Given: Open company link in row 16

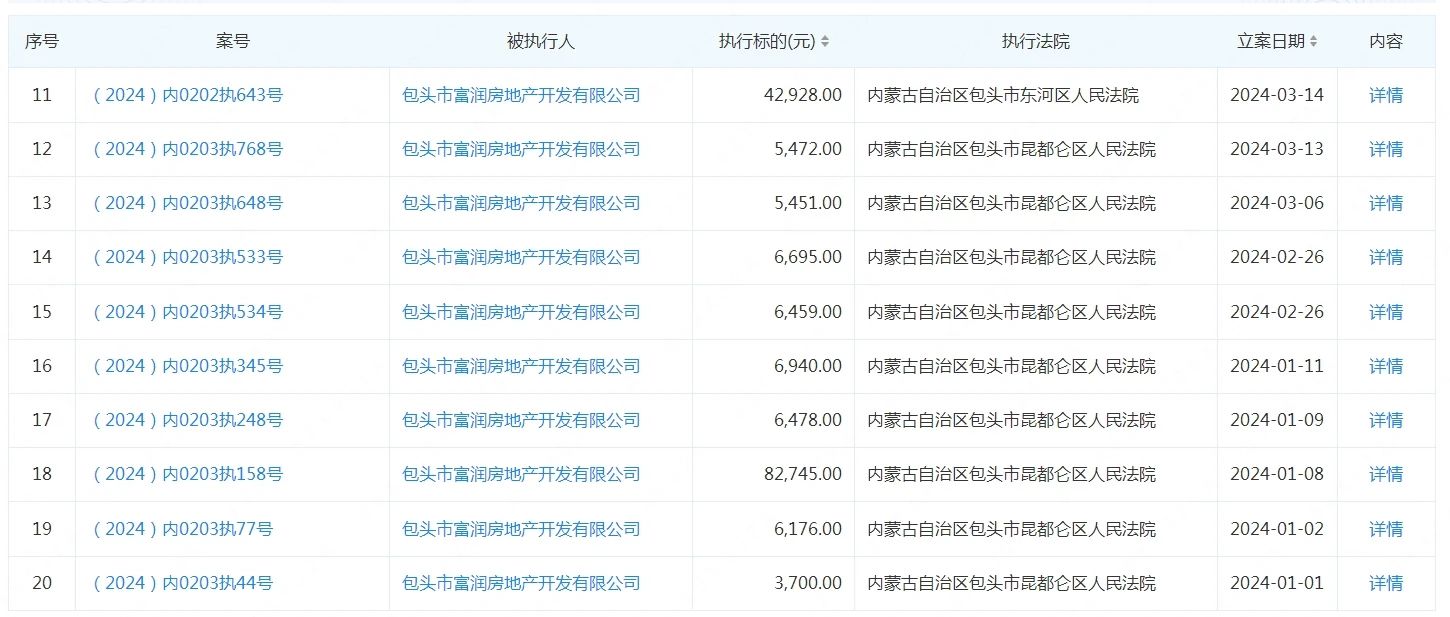Looking at the screenshot, I should coord(521,366).
